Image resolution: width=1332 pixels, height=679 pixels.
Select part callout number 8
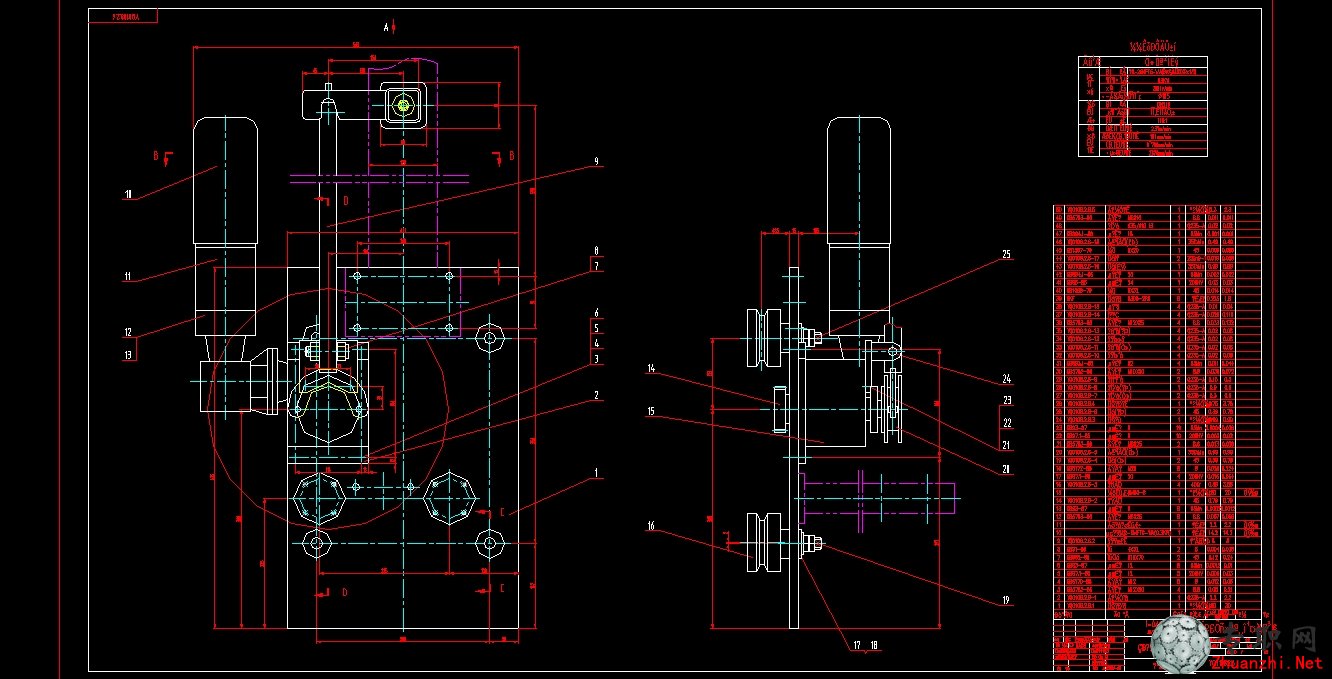pos(596,250)
